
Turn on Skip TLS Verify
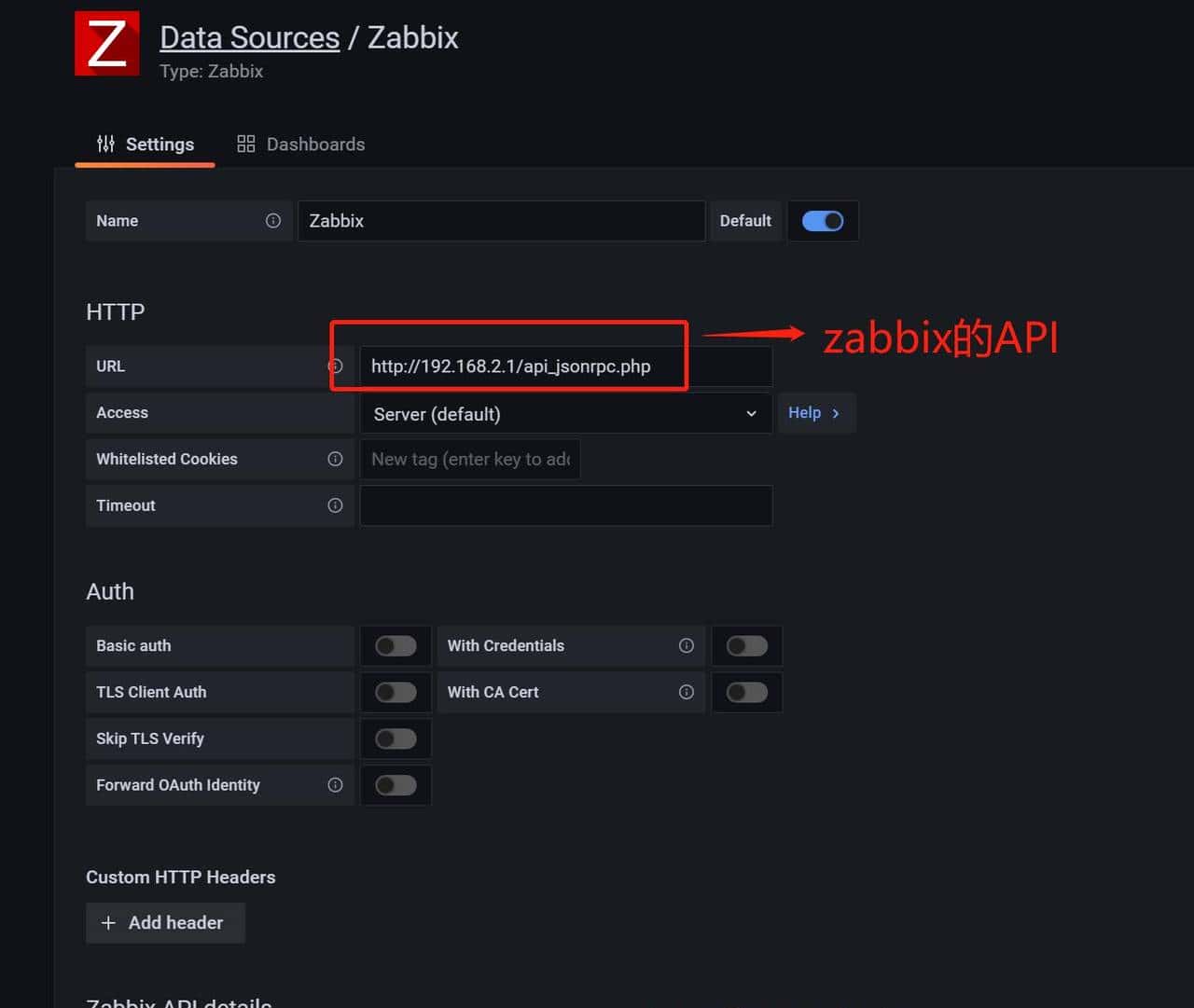pyautogui.click(x=396, y=738)
